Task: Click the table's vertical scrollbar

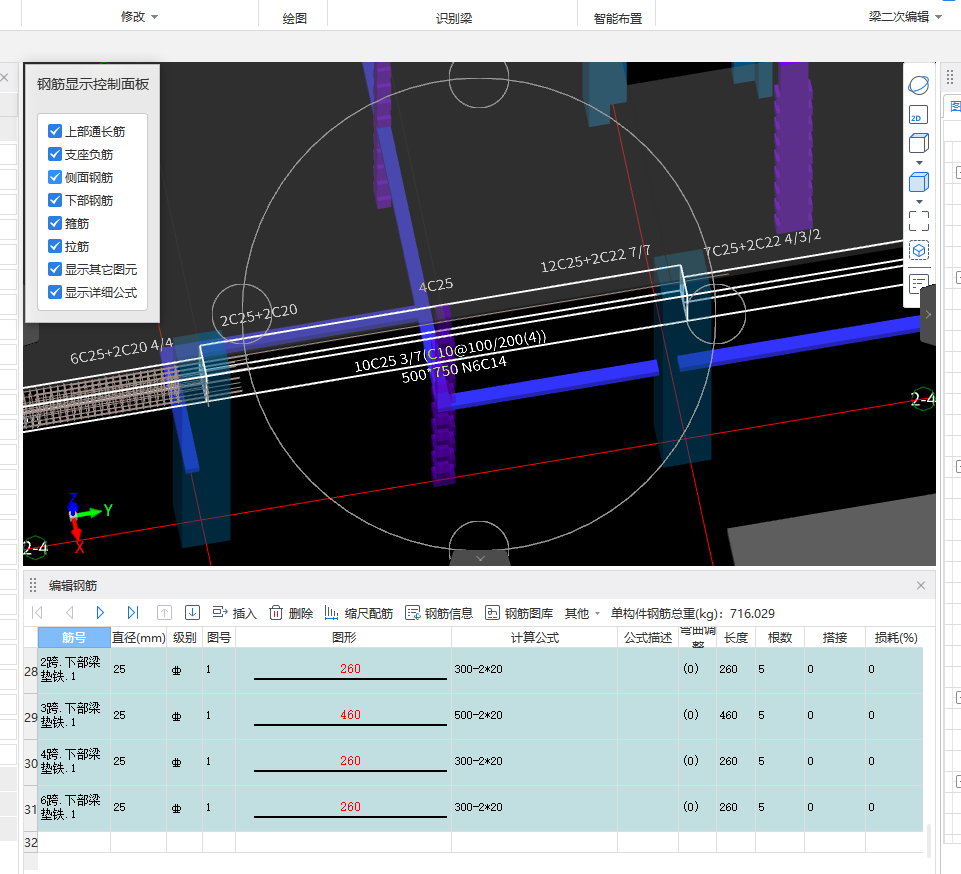Action: (x=929, y=840)
